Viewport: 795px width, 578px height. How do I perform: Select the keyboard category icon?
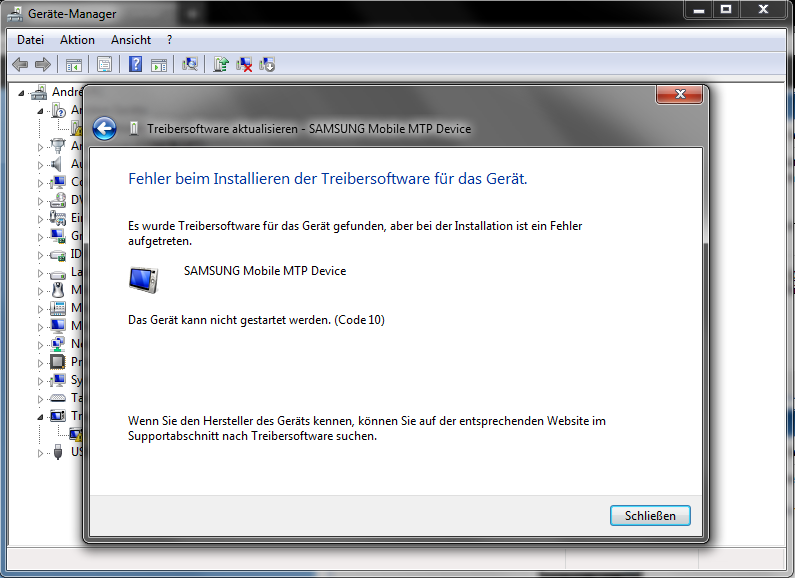58,398
